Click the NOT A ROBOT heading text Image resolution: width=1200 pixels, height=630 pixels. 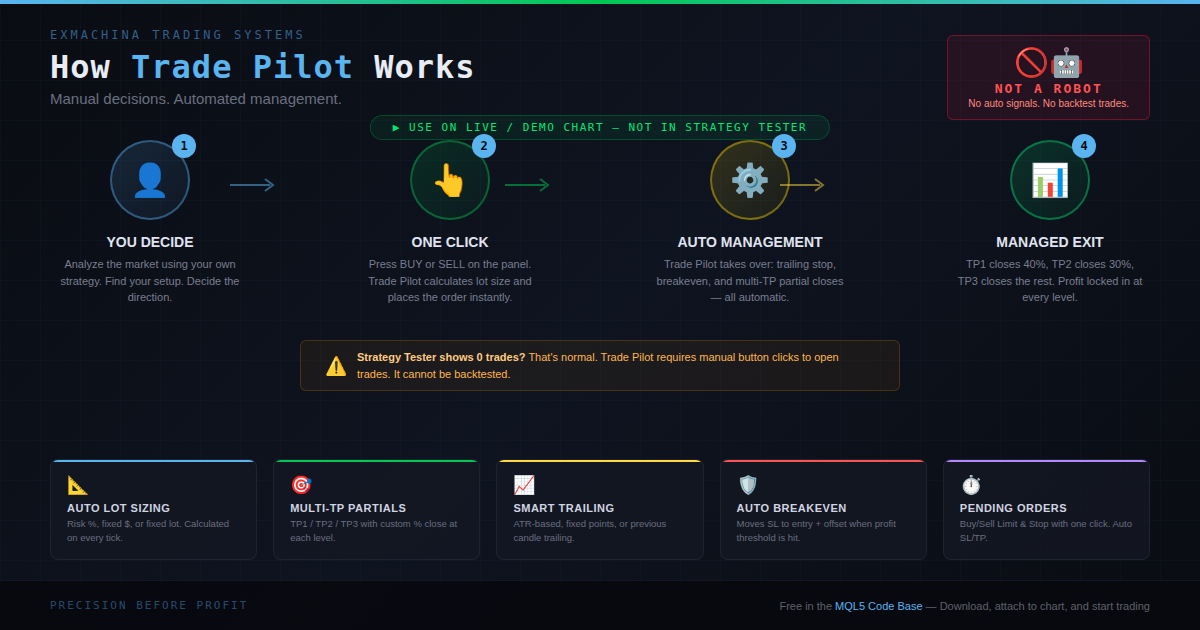1048,89
